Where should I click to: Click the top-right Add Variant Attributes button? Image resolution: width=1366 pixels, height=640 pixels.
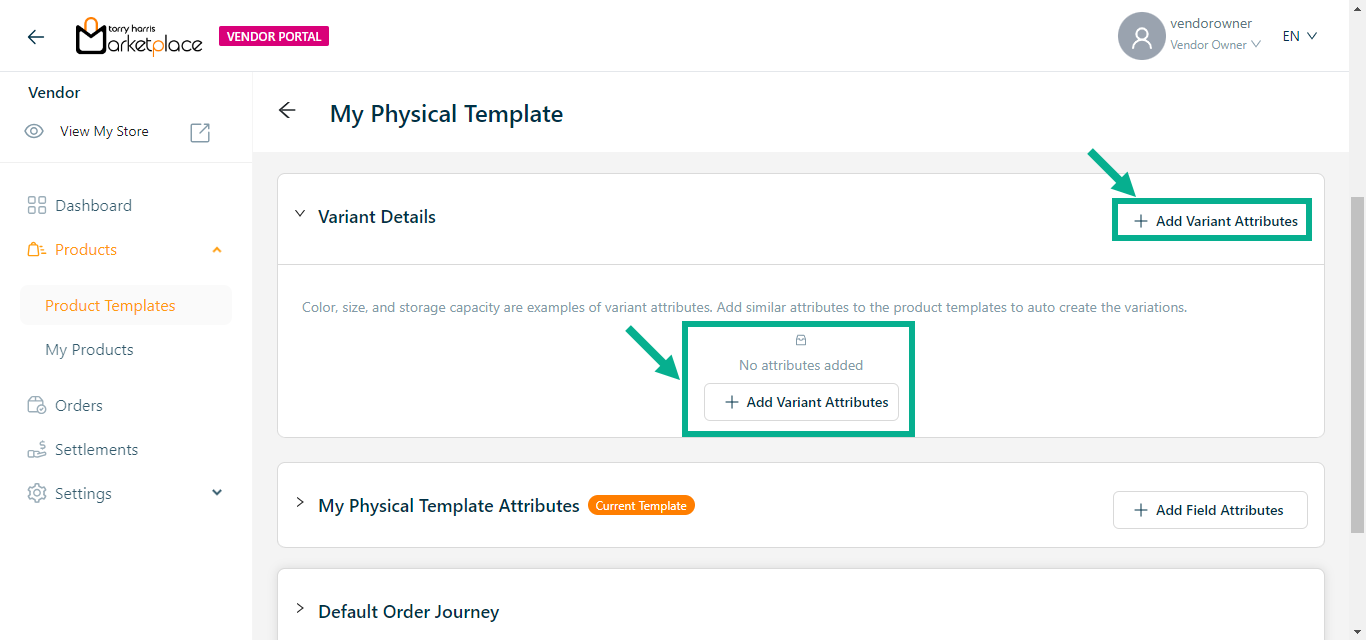(1214, 221)
